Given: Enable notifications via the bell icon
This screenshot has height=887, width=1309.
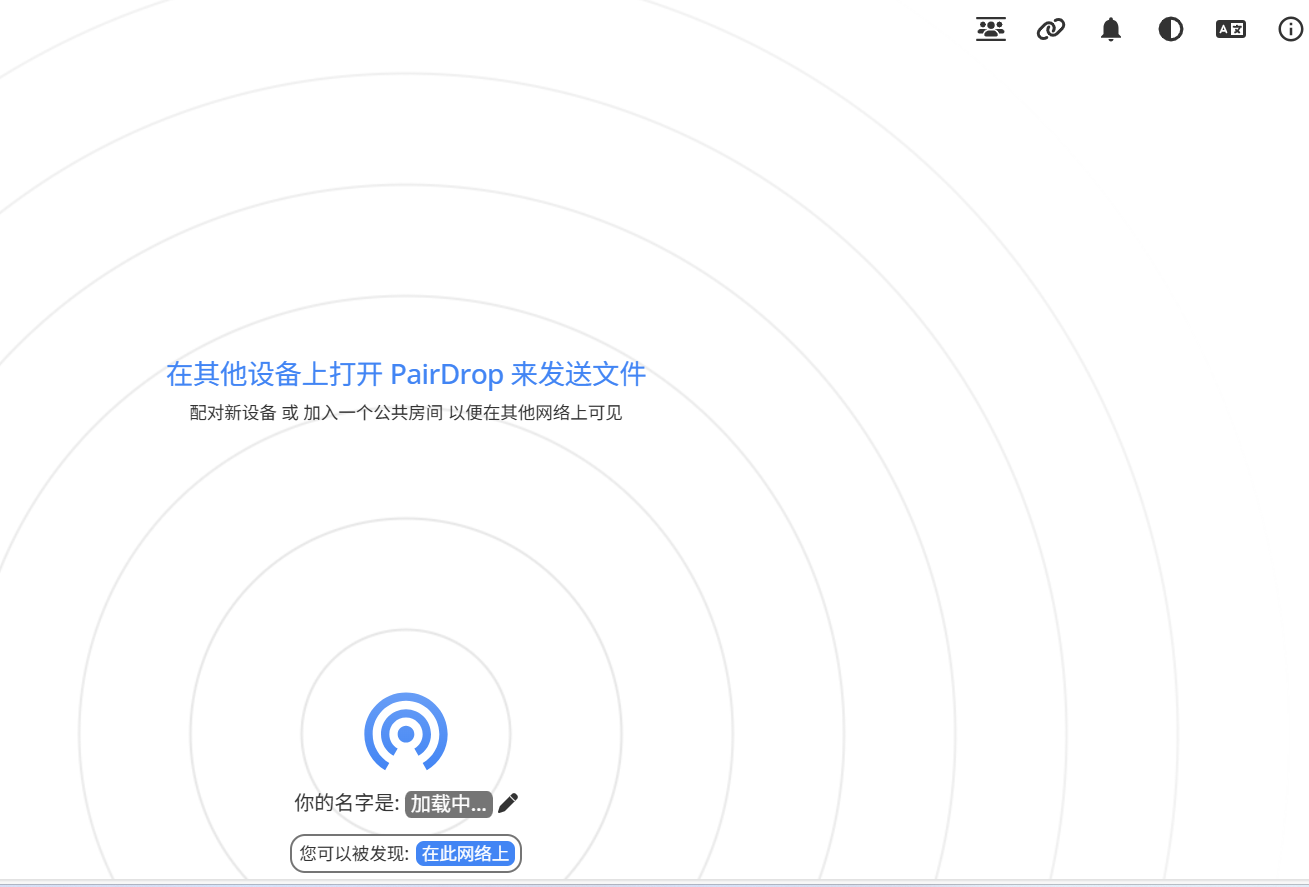Looking at the screenshot, I should coord(1111,29).
